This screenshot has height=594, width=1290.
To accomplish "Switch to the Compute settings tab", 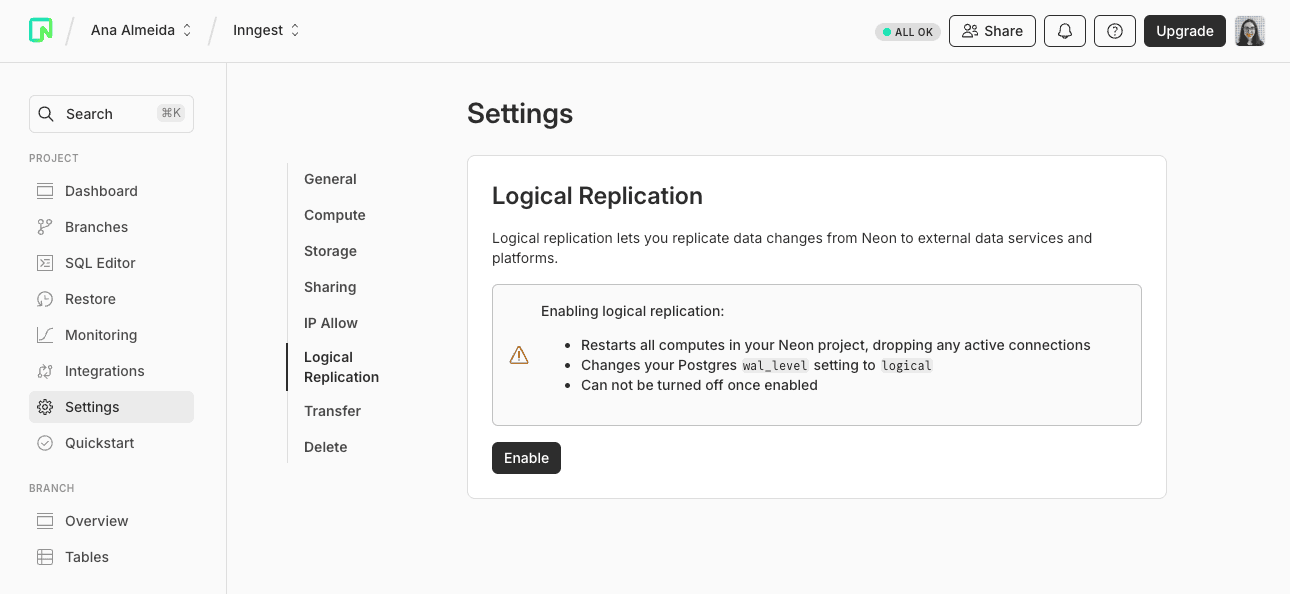I will point(334,215).
